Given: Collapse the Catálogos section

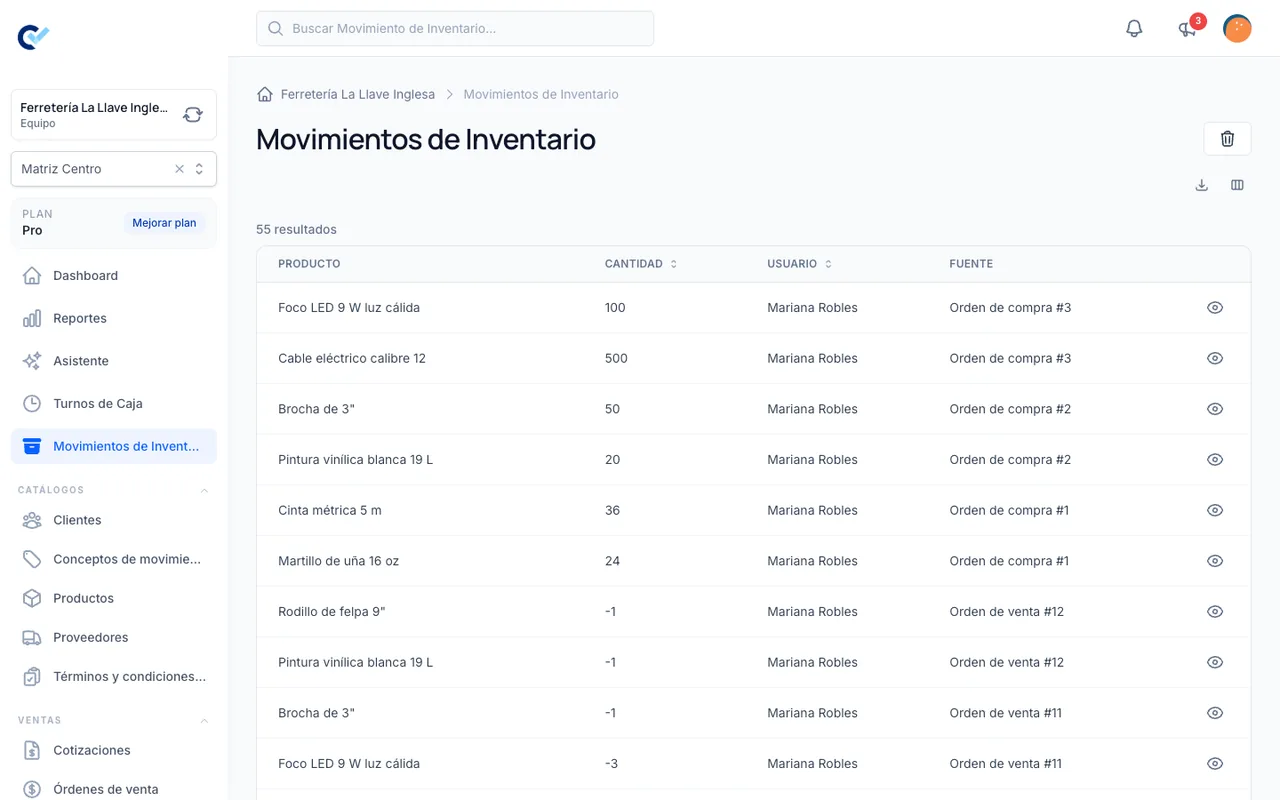Looking at the screenshot, I should [x=205, y=490].
